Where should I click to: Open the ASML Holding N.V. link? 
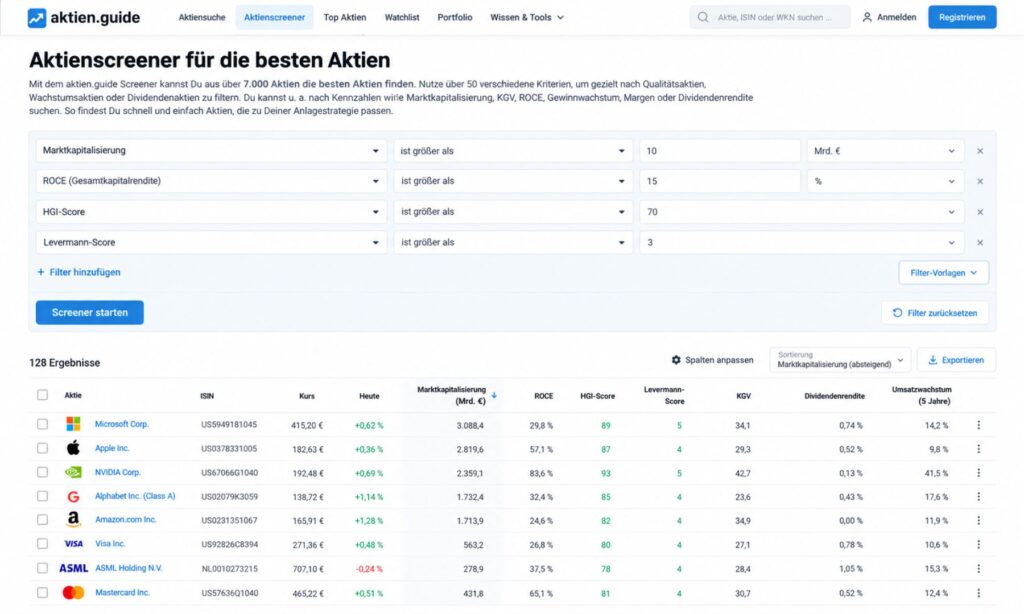129,568
